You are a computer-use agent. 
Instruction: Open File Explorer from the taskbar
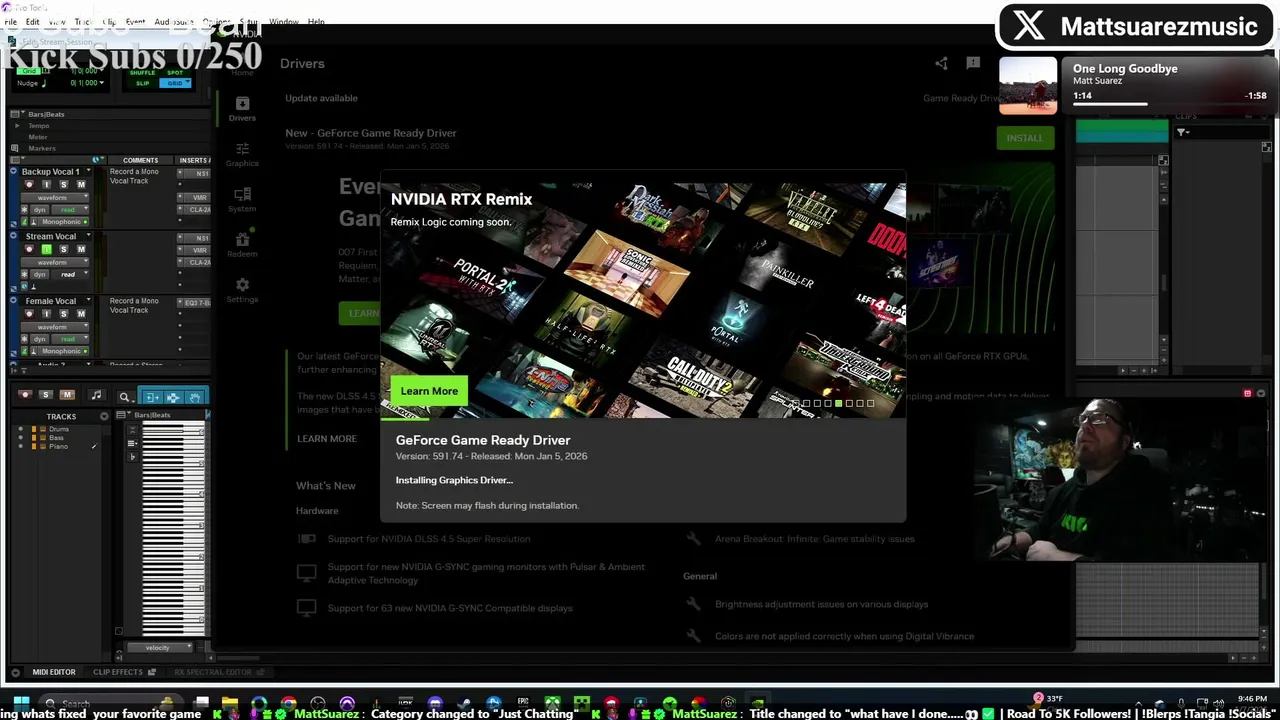(x=230, y=703)
